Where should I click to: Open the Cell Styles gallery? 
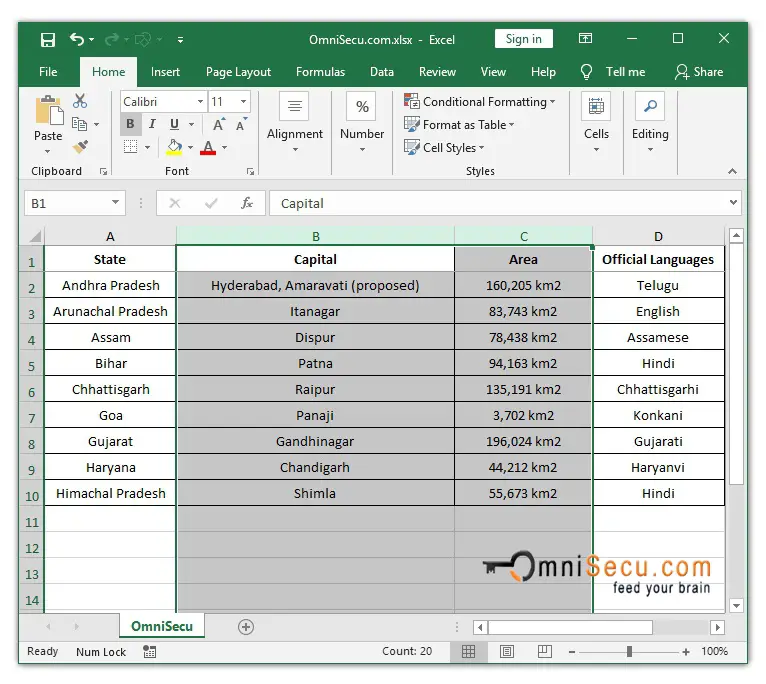pos(444,148)
